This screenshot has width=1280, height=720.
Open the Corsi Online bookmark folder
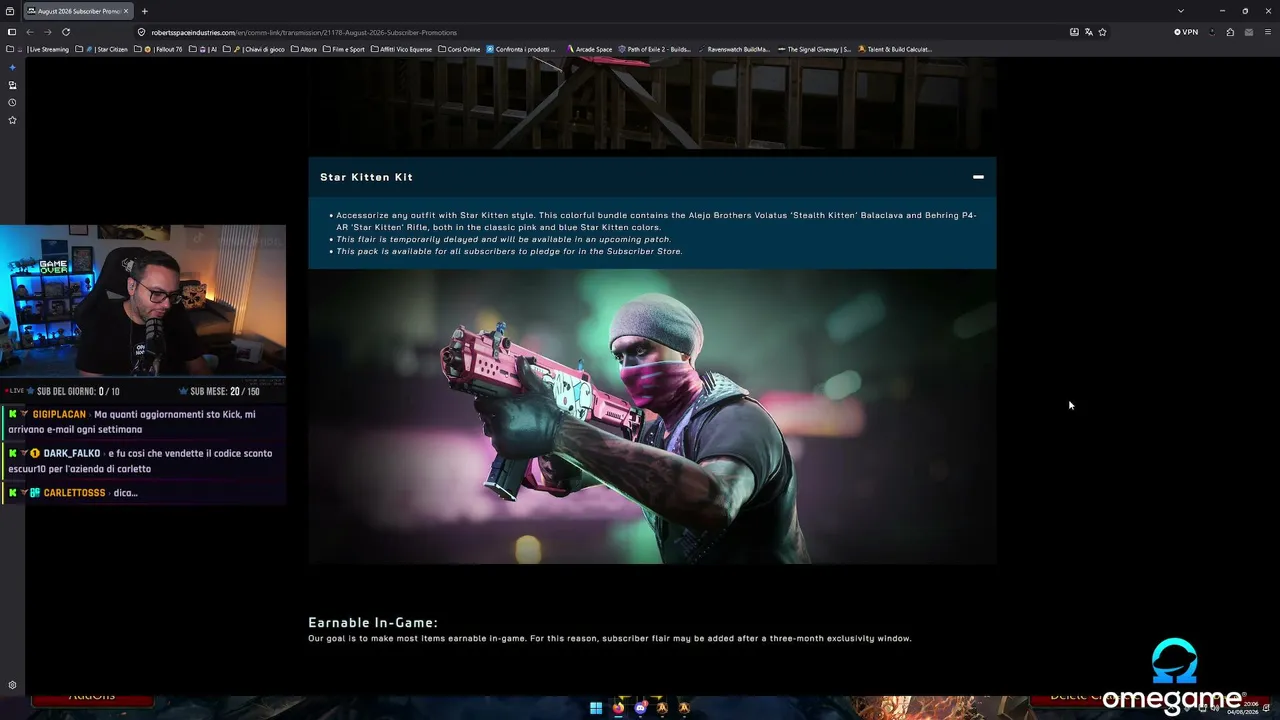click(x=459, y=49)
